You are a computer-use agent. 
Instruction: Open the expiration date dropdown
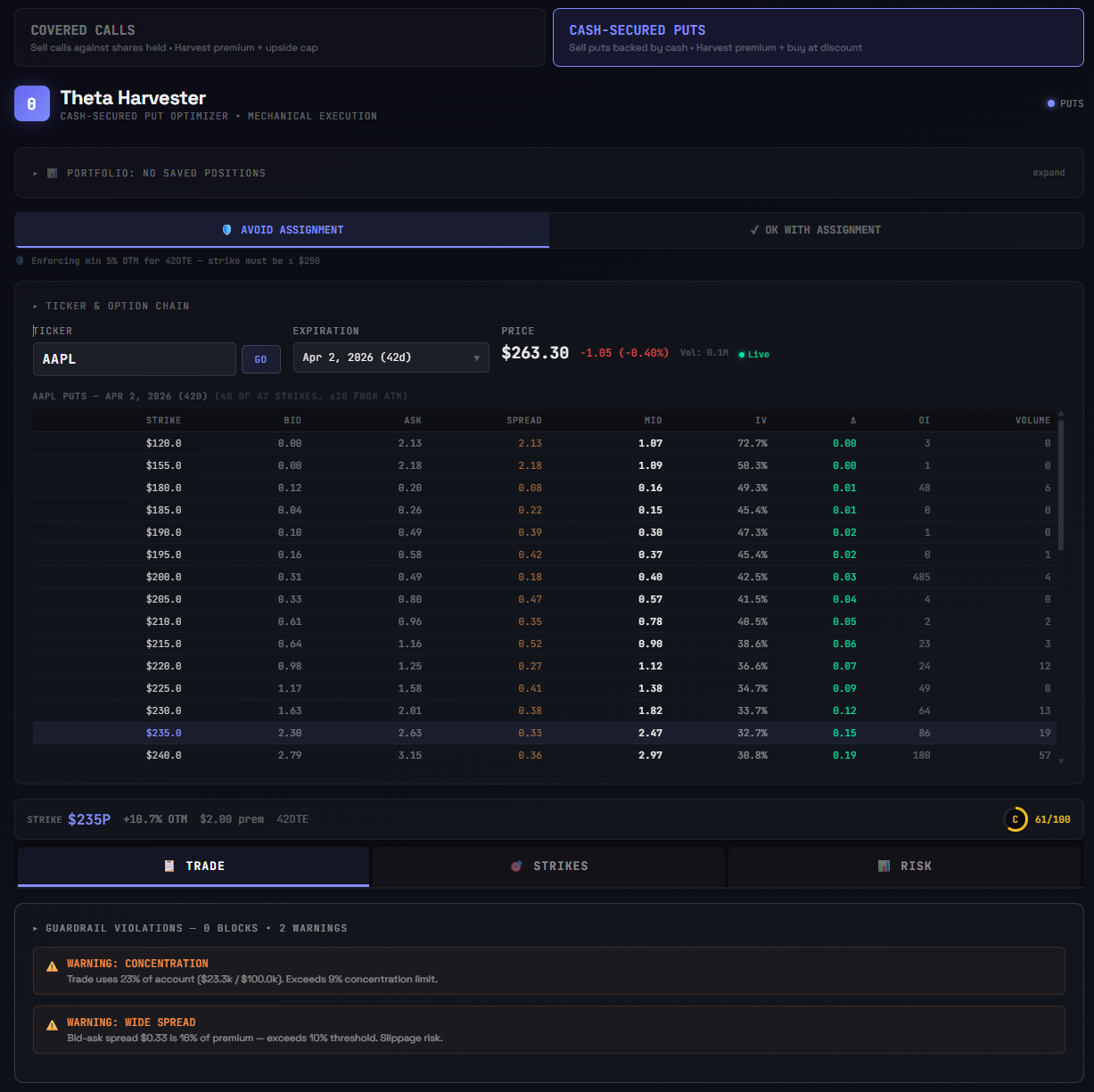point(391,357)
